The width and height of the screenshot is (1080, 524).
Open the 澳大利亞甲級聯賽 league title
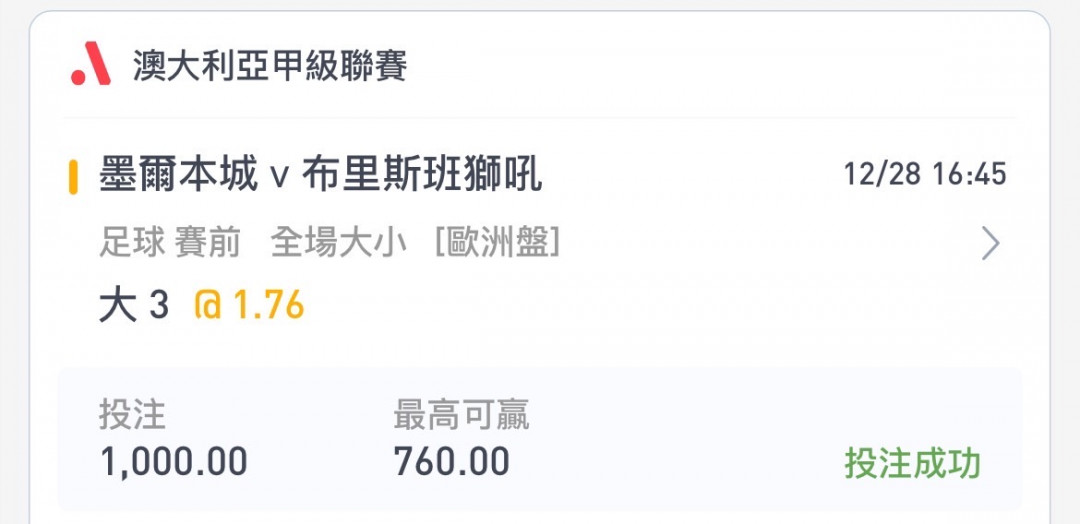(x=270, y=66)
